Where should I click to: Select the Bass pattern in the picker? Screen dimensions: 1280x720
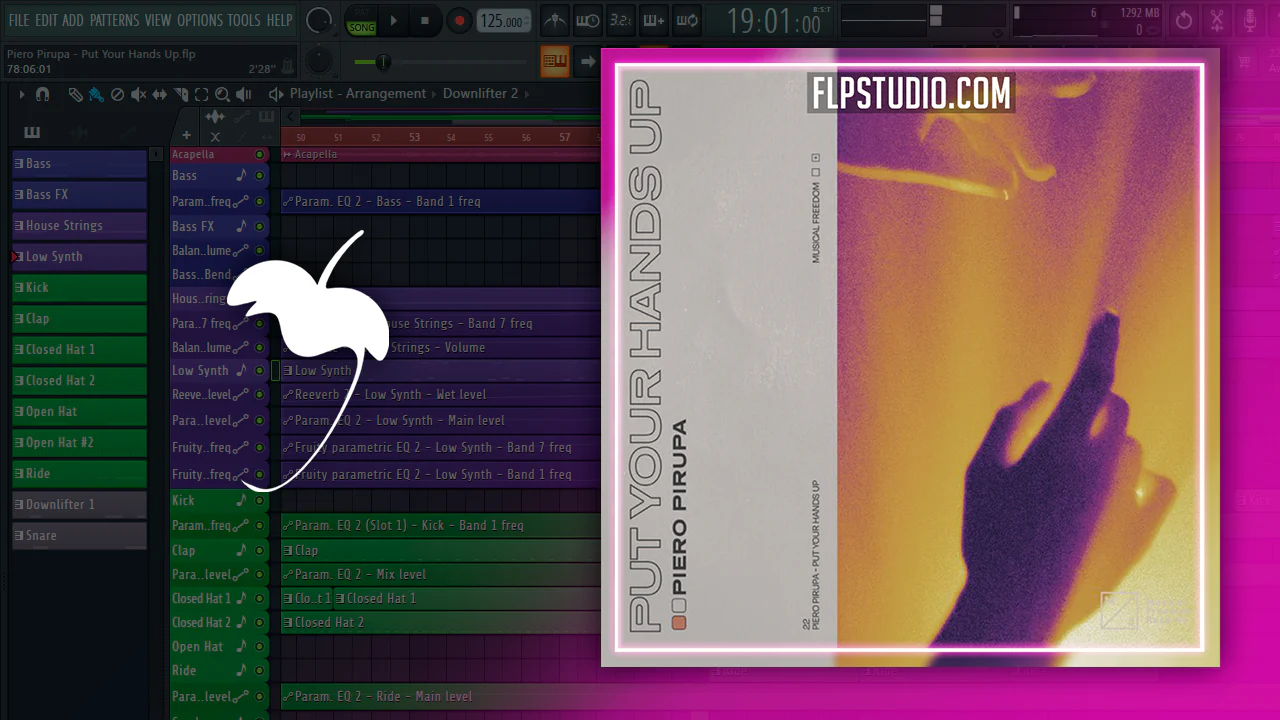point(79,164)
